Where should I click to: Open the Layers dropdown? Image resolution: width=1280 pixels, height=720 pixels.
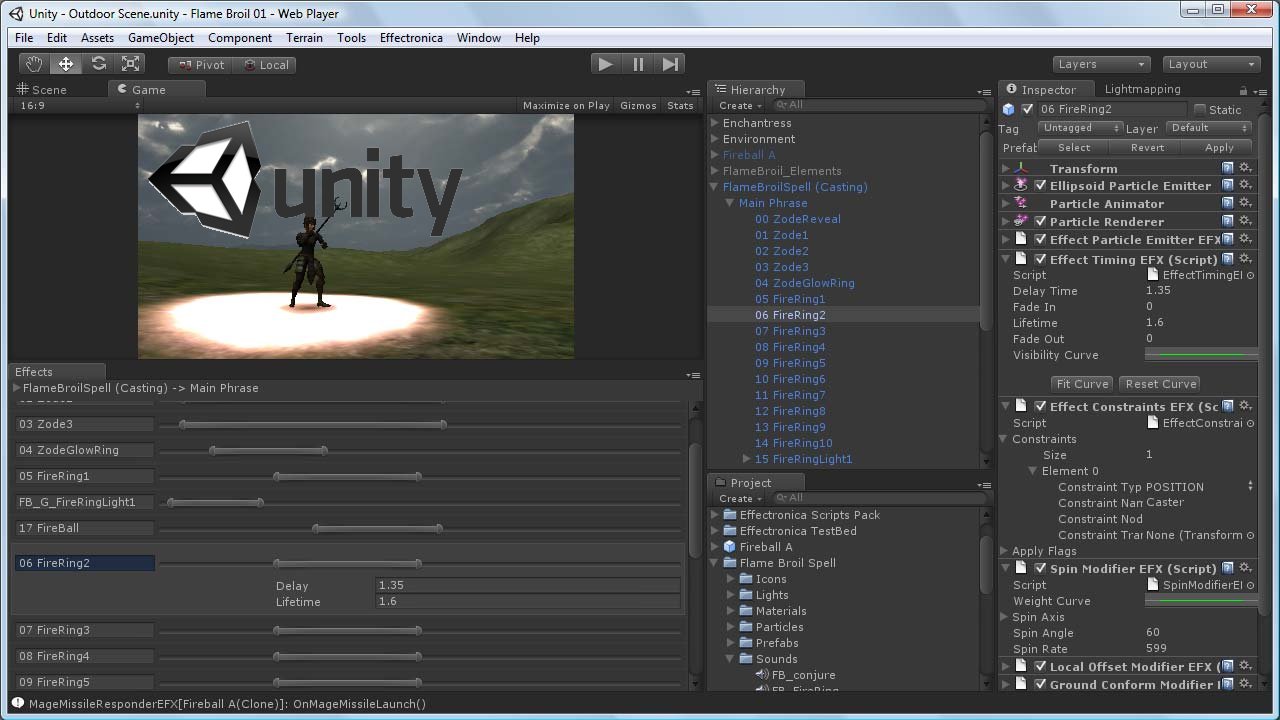click(x=1100, y=64)
